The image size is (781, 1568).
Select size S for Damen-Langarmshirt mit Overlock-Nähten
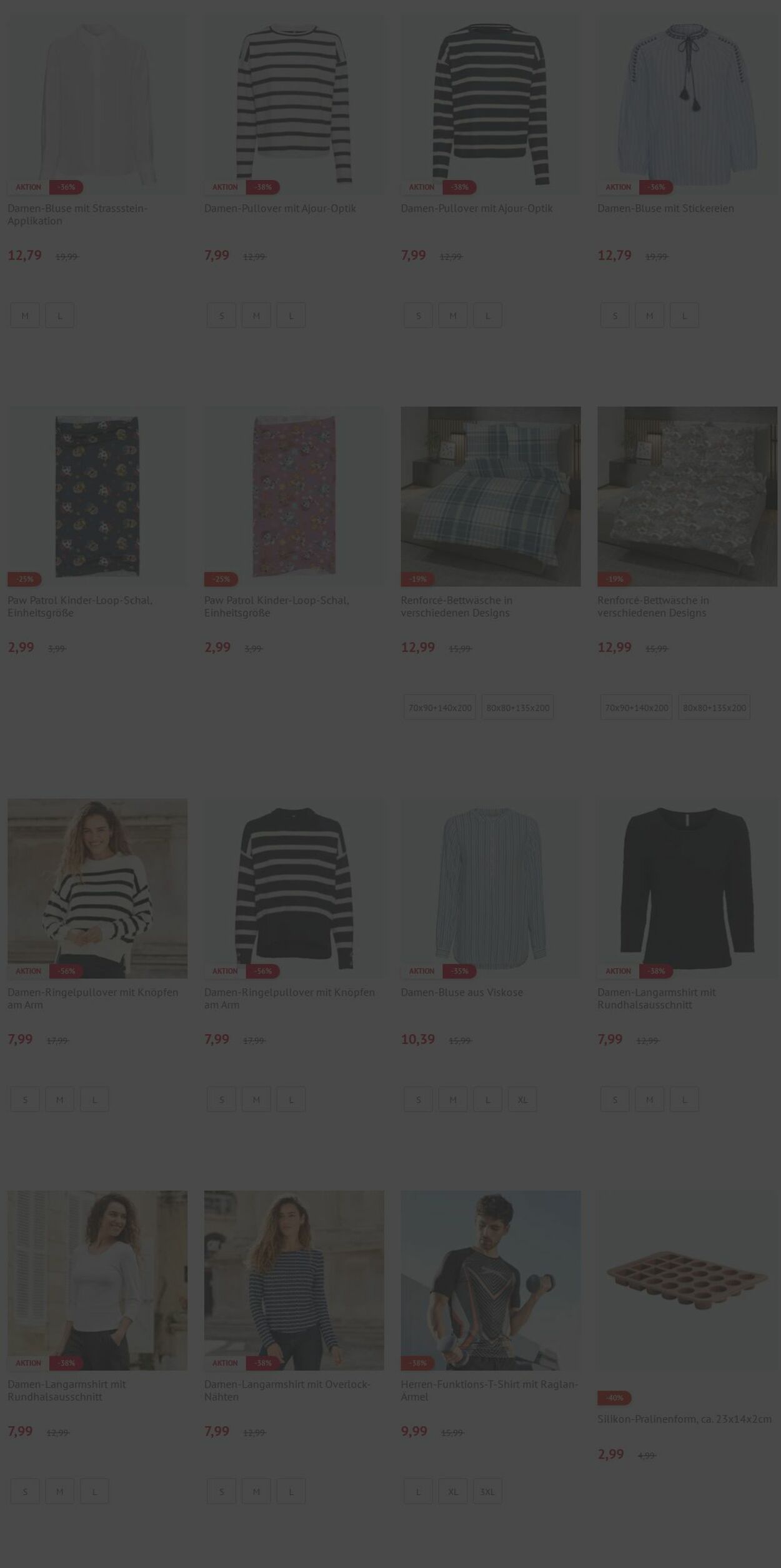pos(221,1491)
